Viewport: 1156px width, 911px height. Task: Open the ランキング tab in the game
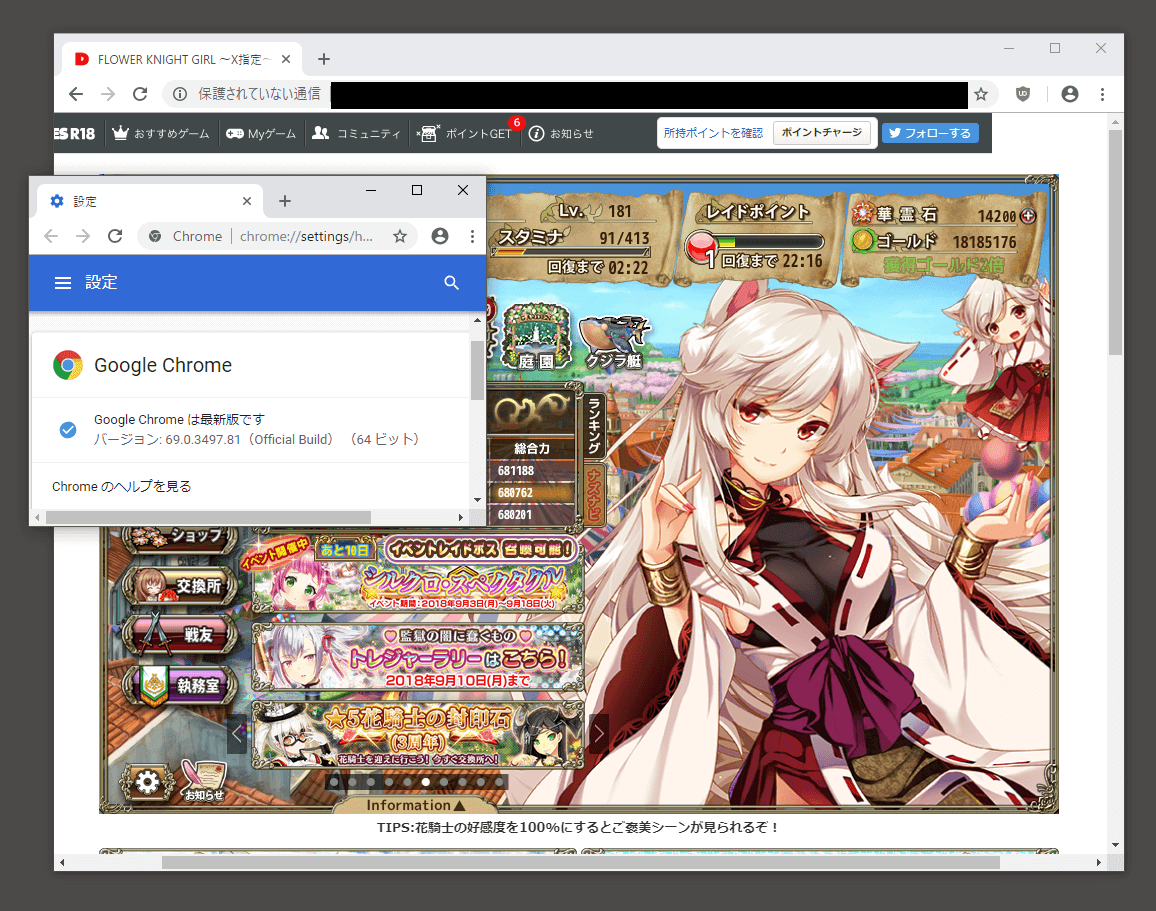tap(594, 425)
